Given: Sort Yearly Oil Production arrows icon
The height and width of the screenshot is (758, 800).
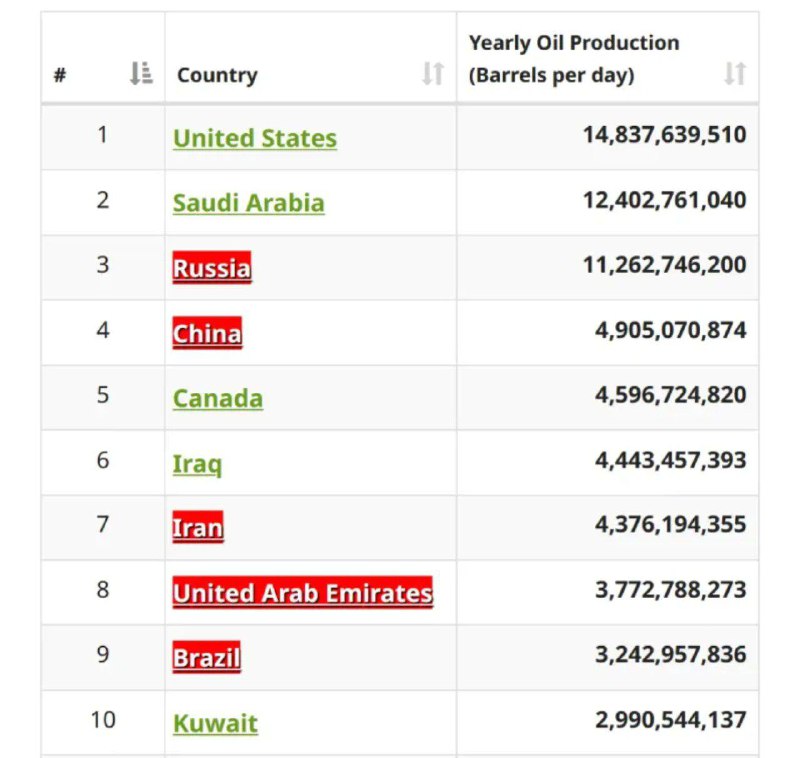Looking at the screenshot, I should 735,73.
